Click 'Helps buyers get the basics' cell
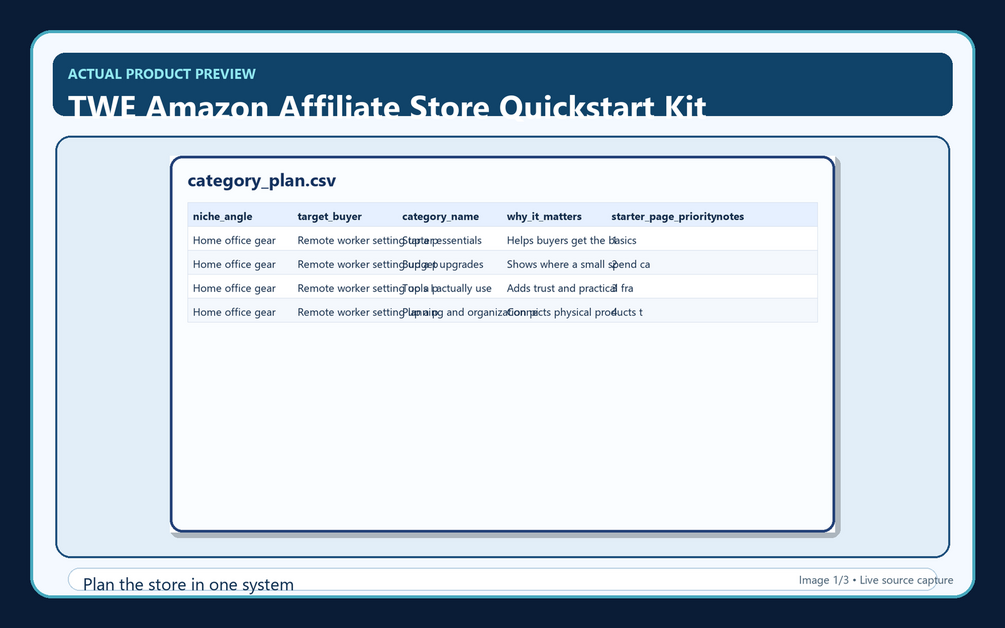The image size is (1005, 628). tap(572, 240)
